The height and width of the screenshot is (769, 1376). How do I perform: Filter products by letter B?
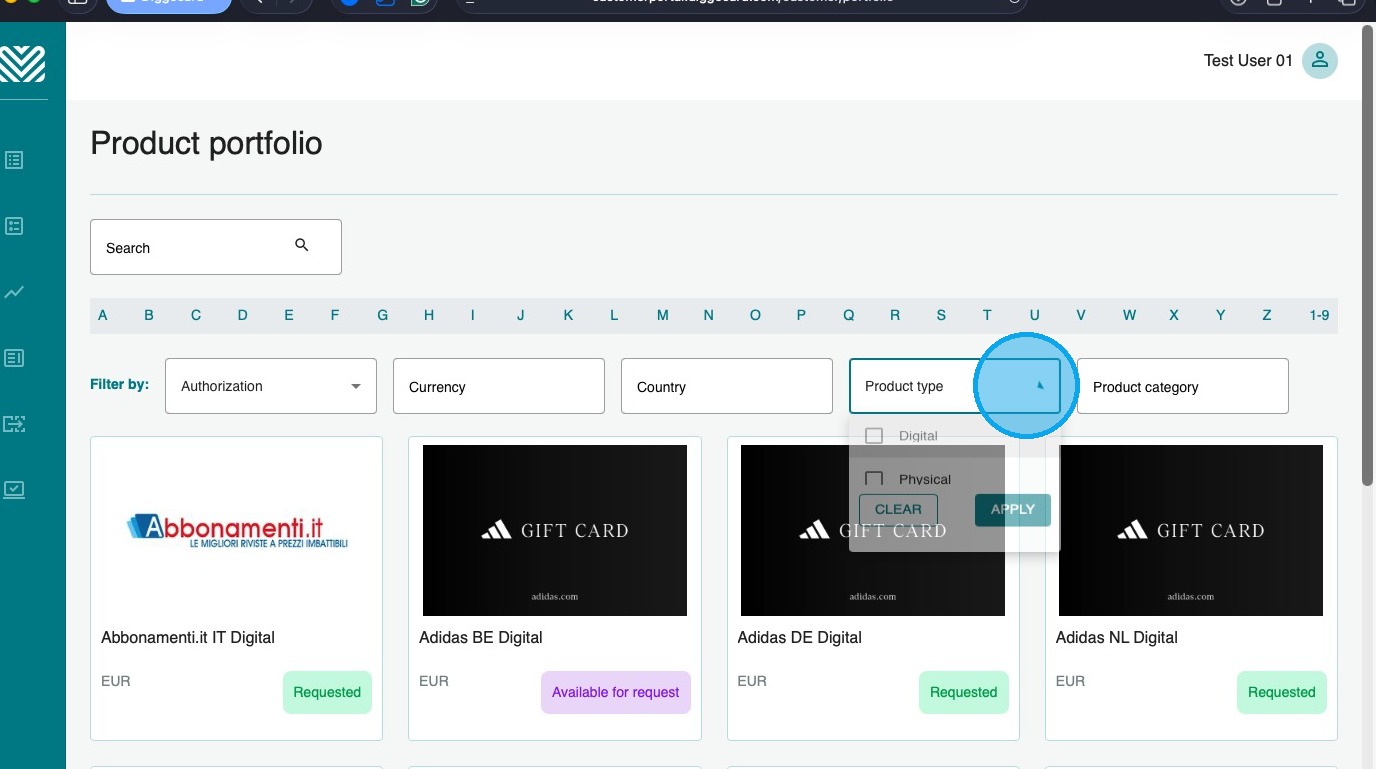click(x=149, y=315)
